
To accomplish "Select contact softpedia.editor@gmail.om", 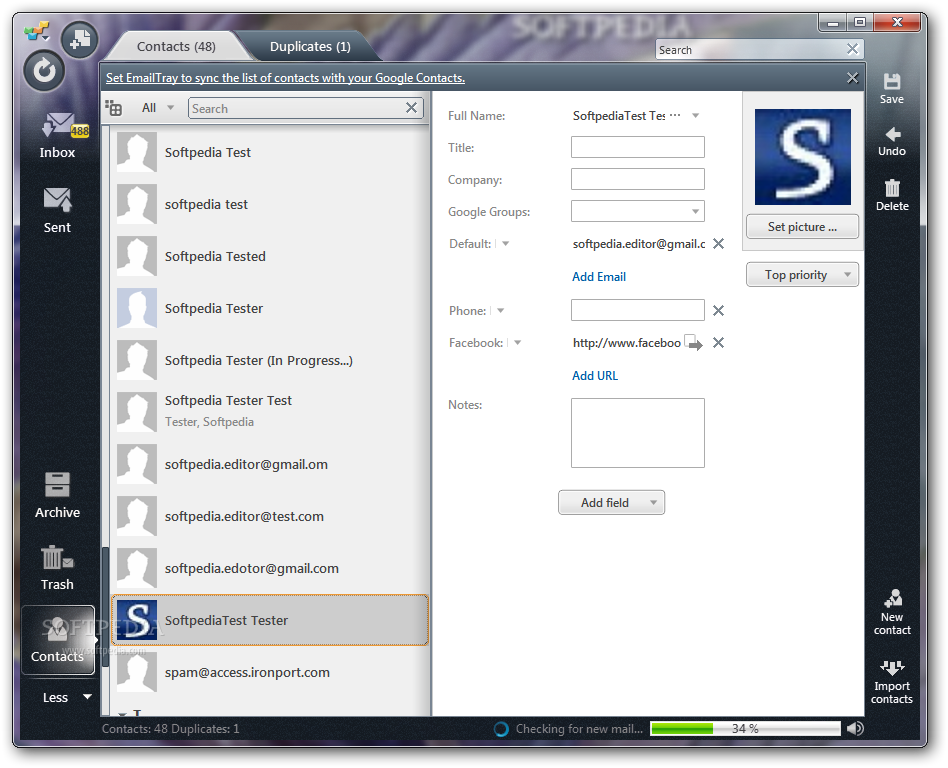I will pyautogui.click(x=270, y=464).
